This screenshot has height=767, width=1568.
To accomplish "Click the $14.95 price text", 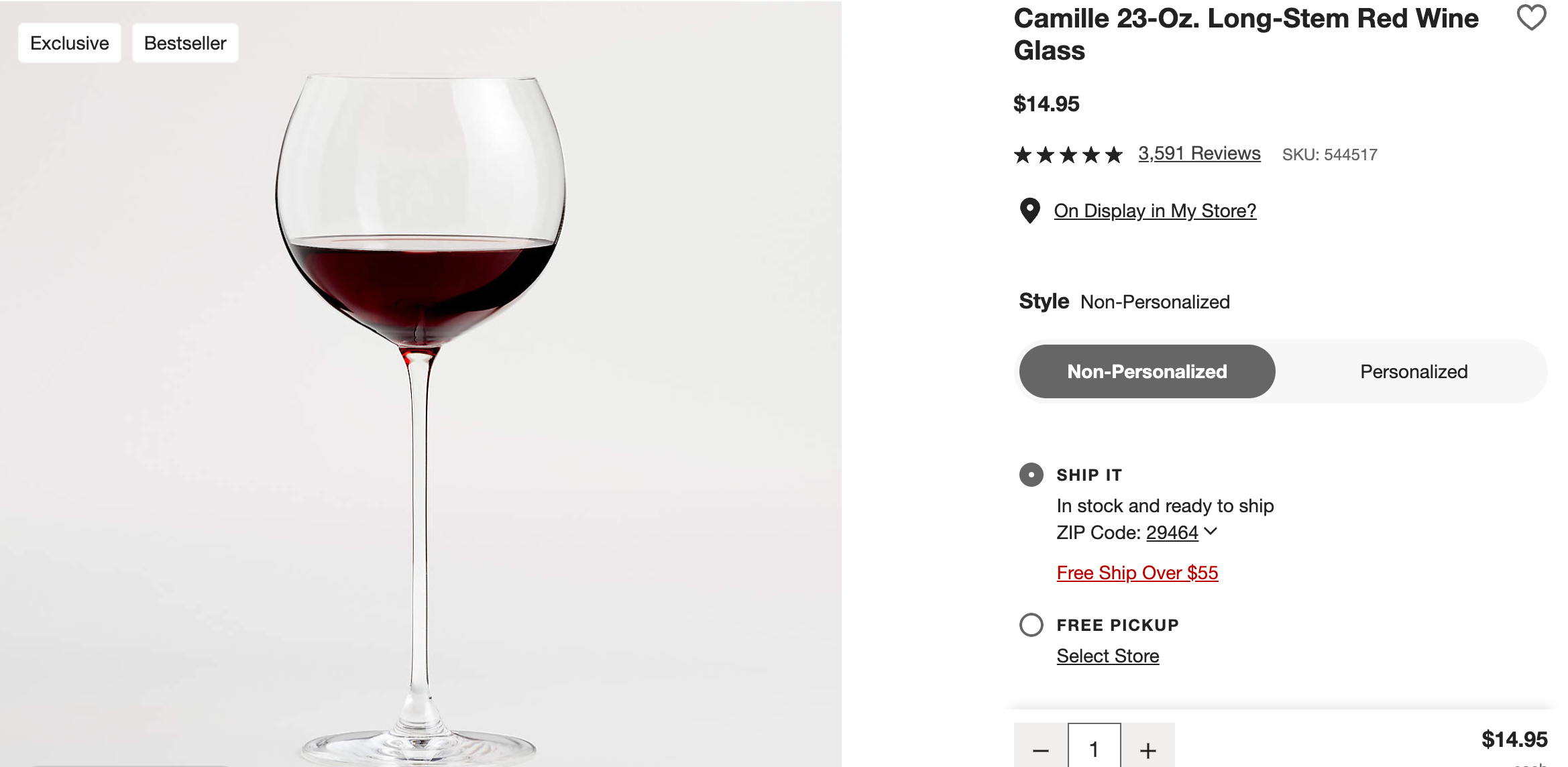I will 1047,103.
